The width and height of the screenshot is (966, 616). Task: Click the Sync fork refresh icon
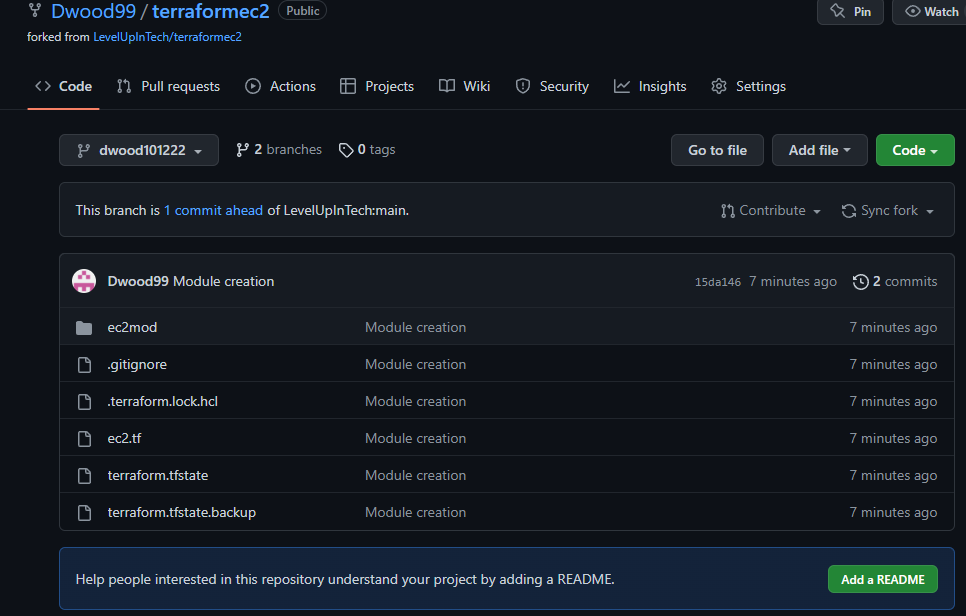pyautogui.click(x=849, y=211)
